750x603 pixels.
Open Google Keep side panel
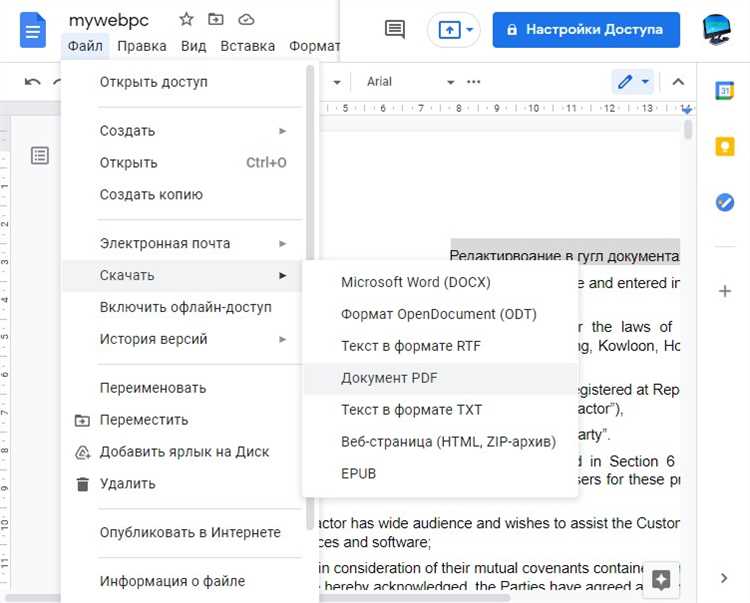coord(724,146)
